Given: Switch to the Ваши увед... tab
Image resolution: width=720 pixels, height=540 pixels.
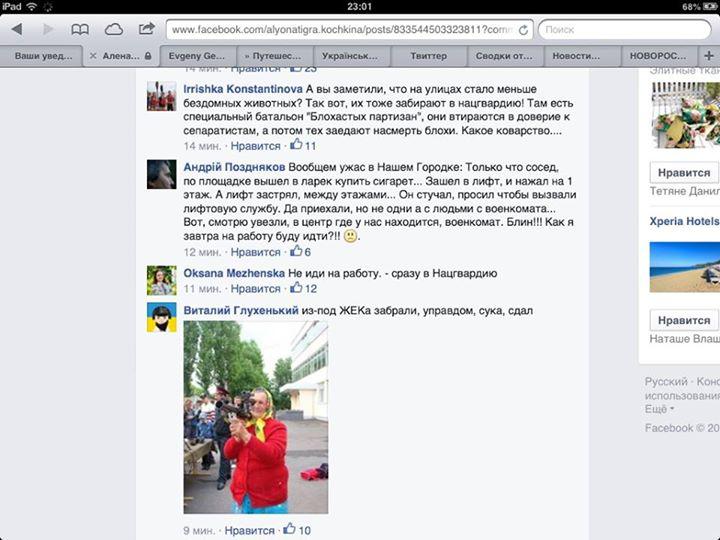Looking at the screenshot, I should click(x=42, y=56).
